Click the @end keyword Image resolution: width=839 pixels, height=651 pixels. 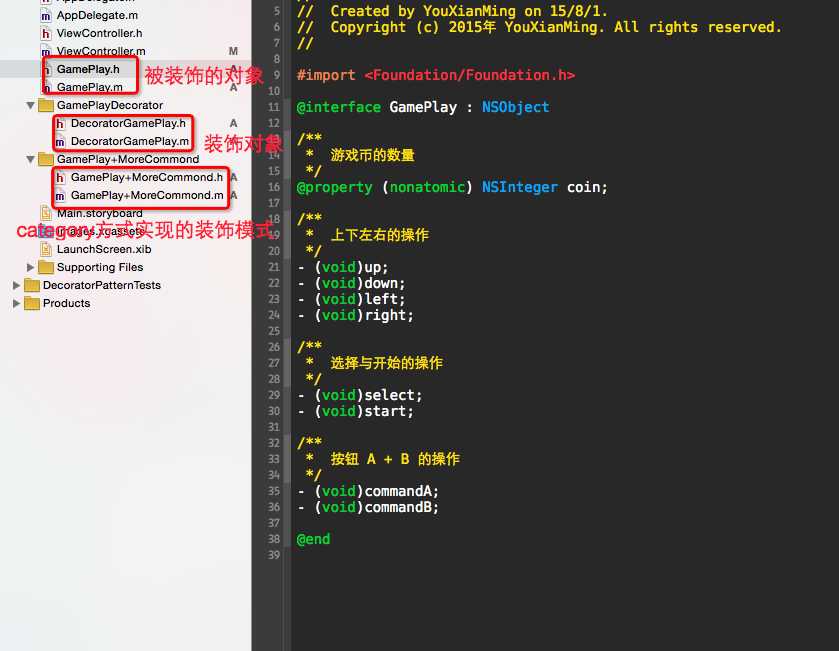tap(313, 539)
